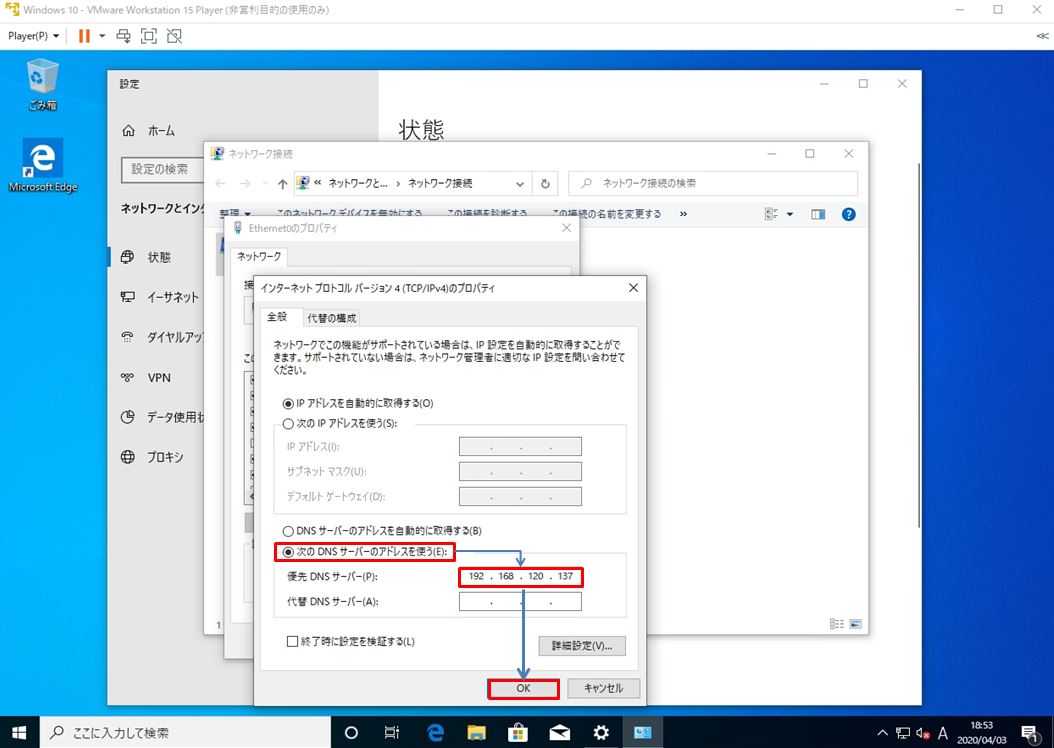The width and height of the screenshot is (1054, 748).
Task: Click VMware send Ctrl+Alt+Del icon
Action: pyautogui.click(x=123, y=36)
